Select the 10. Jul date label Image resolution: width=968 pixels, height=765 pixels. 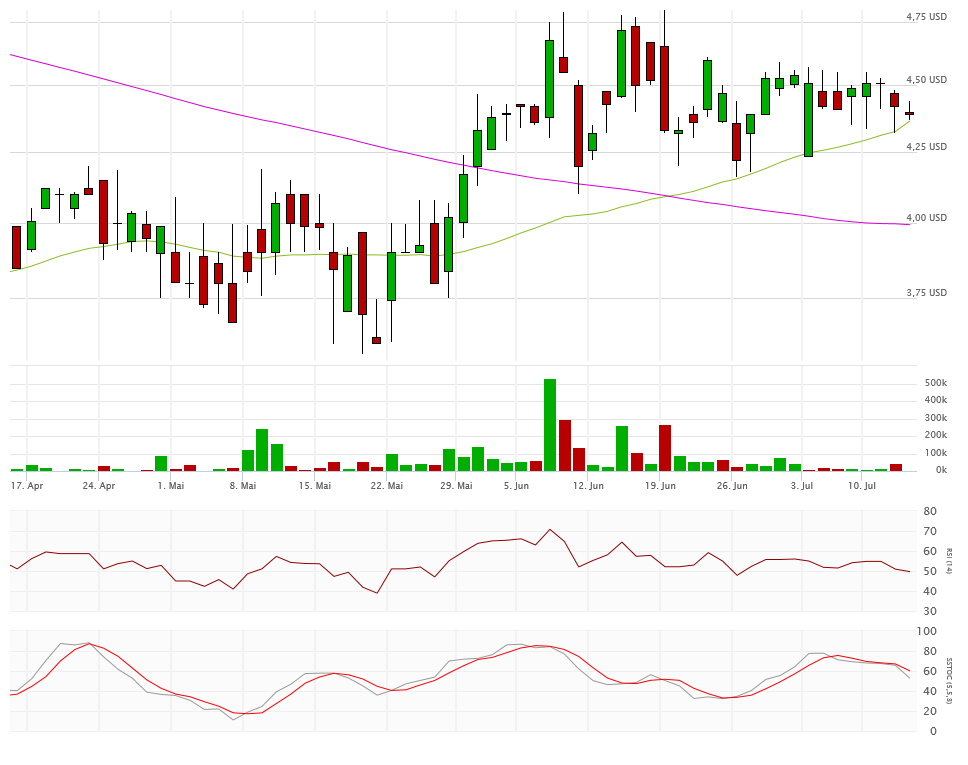pos(862,486)
